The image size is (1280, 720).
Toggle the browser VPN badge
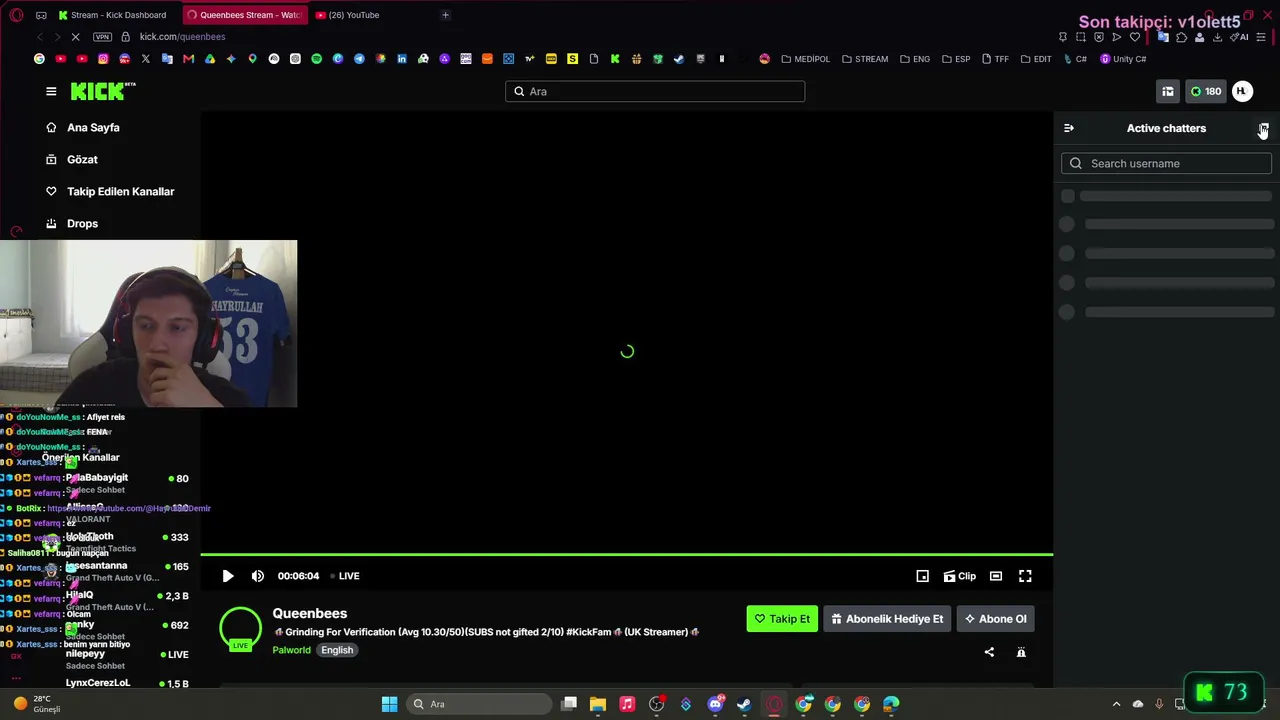tap(102, 37)
